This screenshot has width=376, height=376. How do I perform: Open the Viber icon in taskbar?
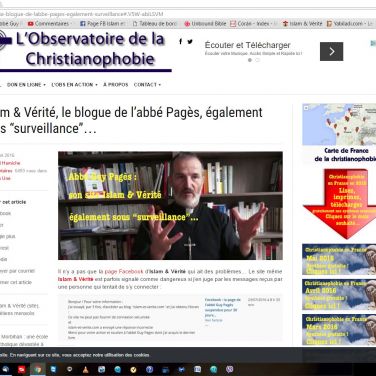(x=229, y=369)
